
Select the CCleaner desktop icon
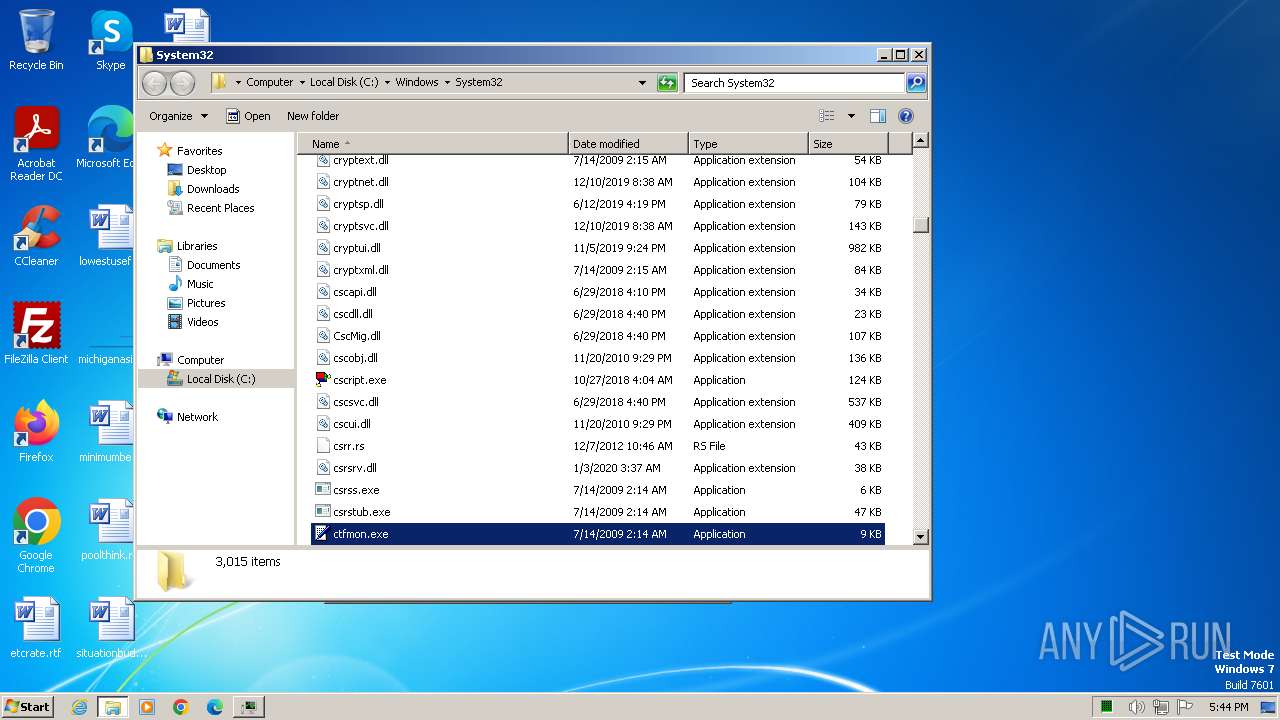pyautogui.click(x=36, y=236)
